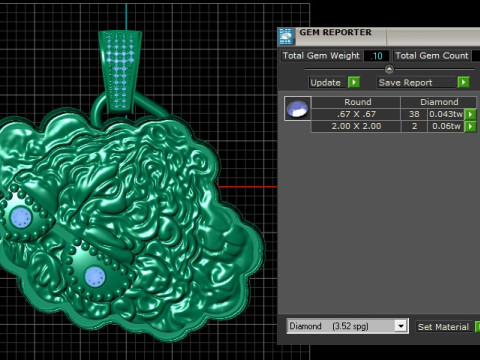Click the Diamond column header
The width and height of the screenshot is (480, 360).
pos(439,102)
